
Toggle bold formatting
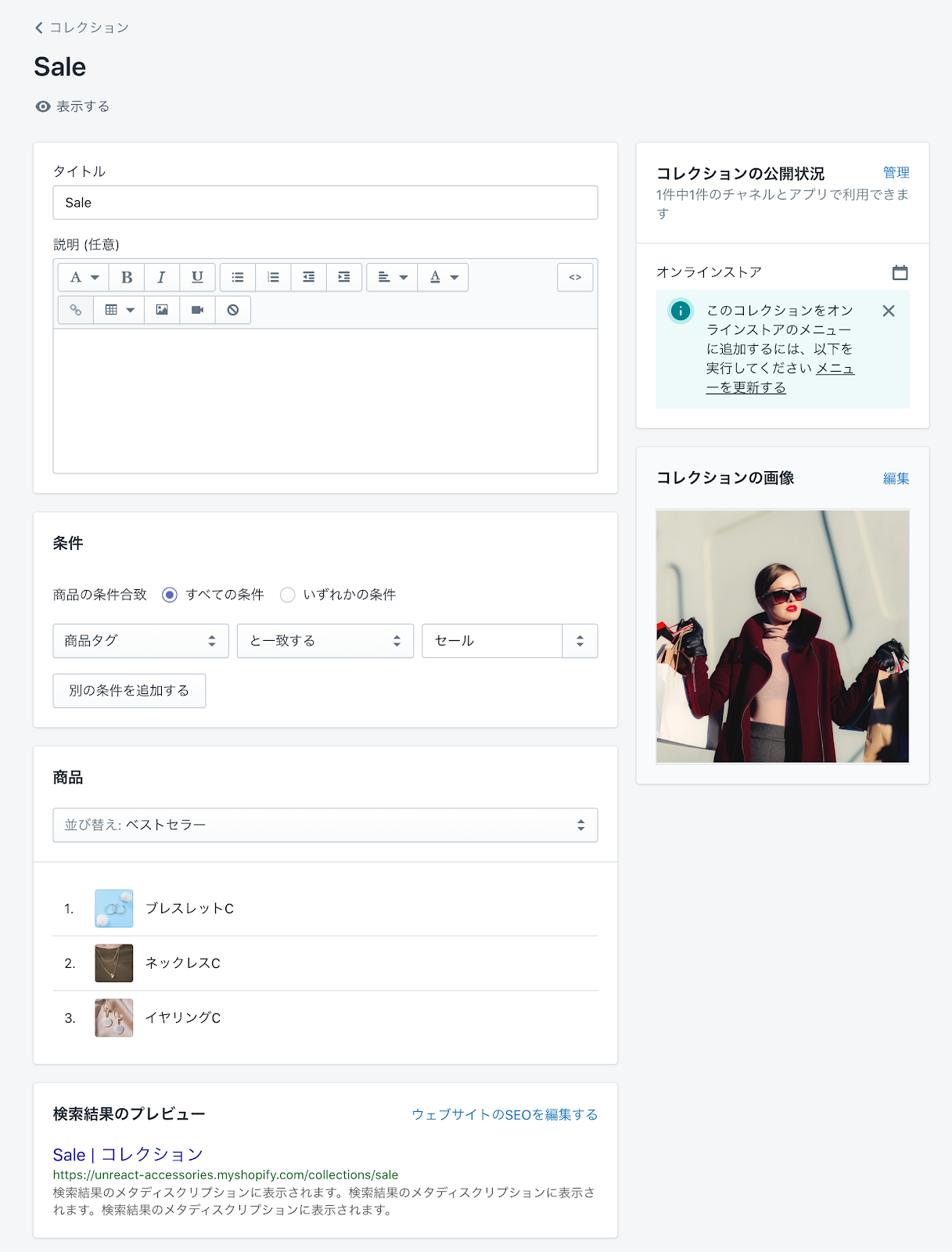[127, 277]
